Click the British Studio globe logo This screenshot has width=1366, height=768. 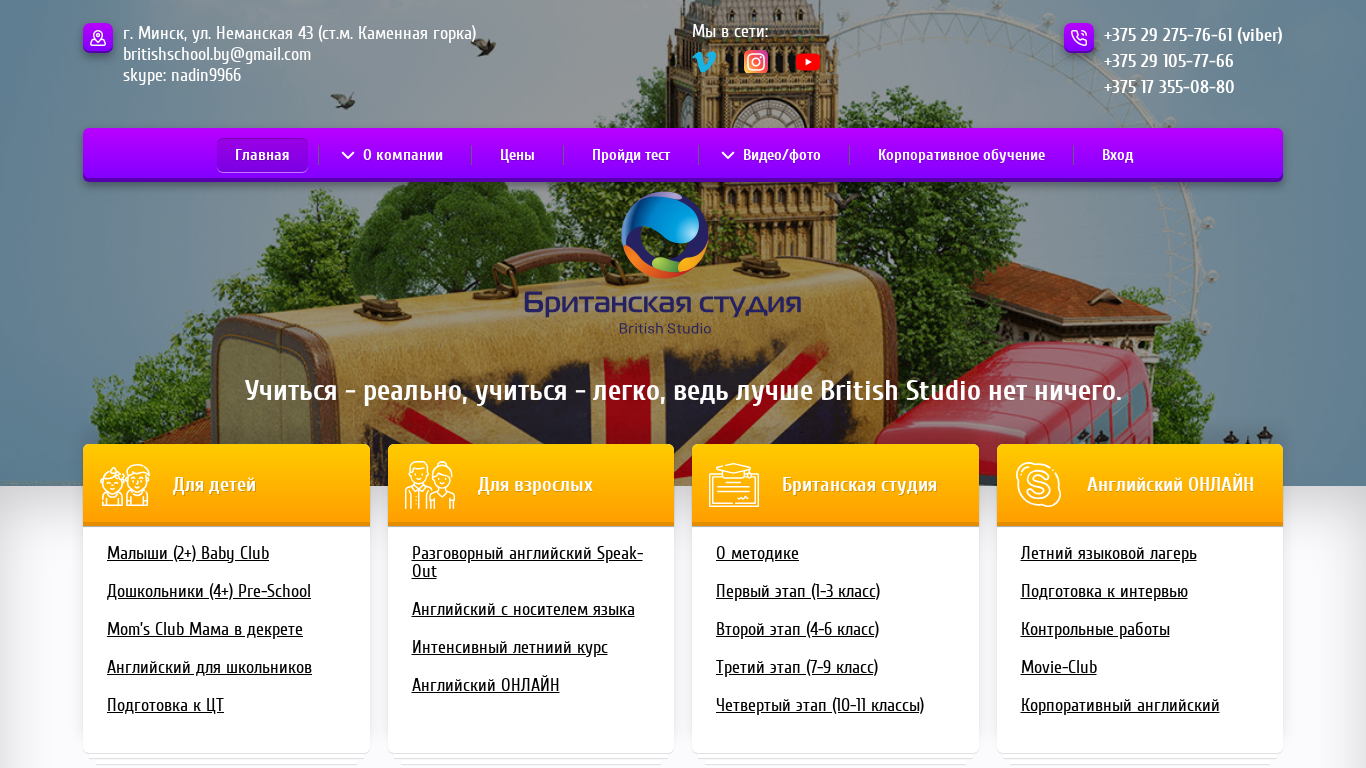664,235
